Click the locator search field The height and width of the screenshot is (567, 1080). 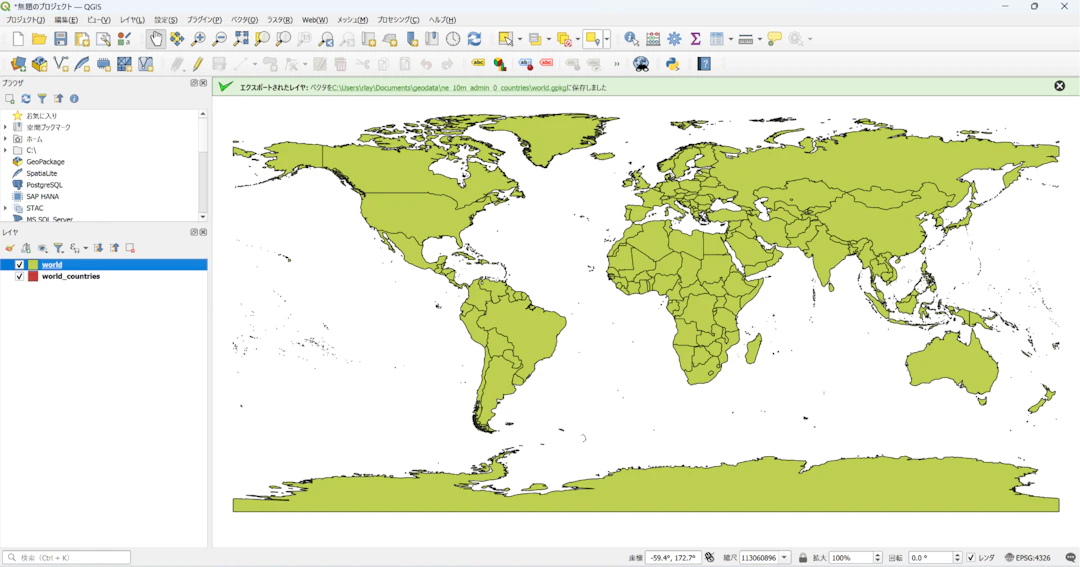[x=66, y=557]
